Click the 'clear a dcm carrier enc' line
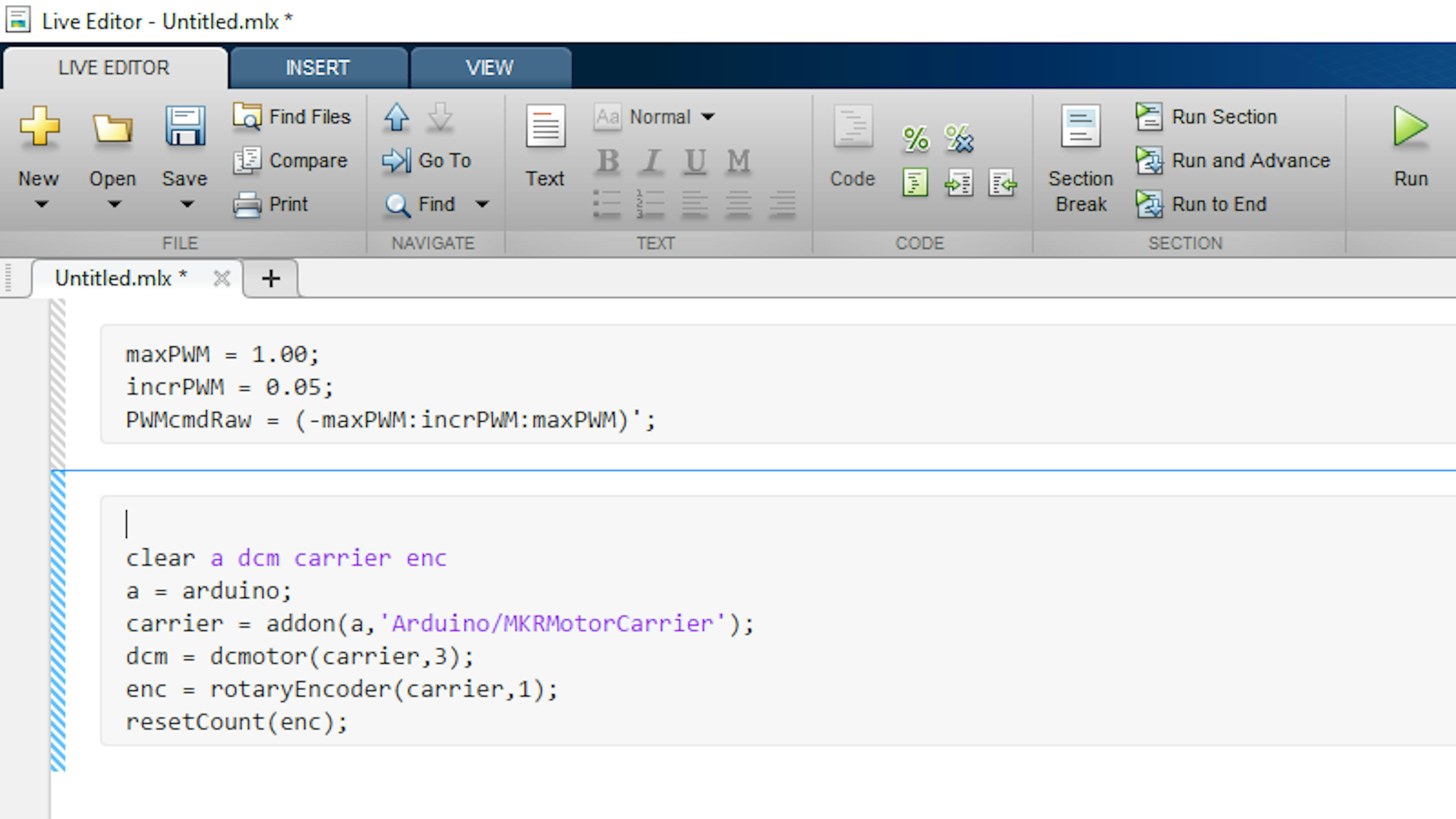Image resolution: width=1456 pixels, height=819 pixels. pyautogui.click(x=286, y=558)
